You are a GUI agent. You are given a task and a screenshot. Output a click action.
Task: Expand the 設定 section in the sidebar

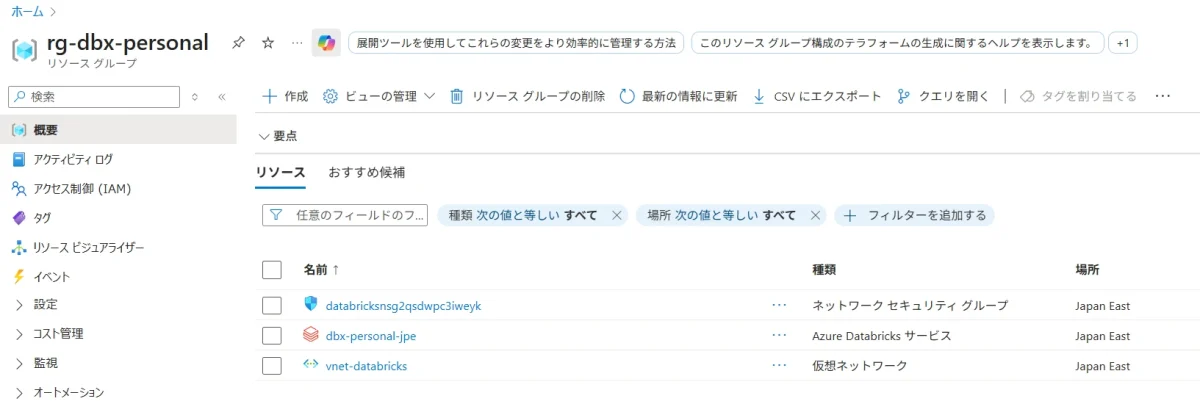(45, 304)
